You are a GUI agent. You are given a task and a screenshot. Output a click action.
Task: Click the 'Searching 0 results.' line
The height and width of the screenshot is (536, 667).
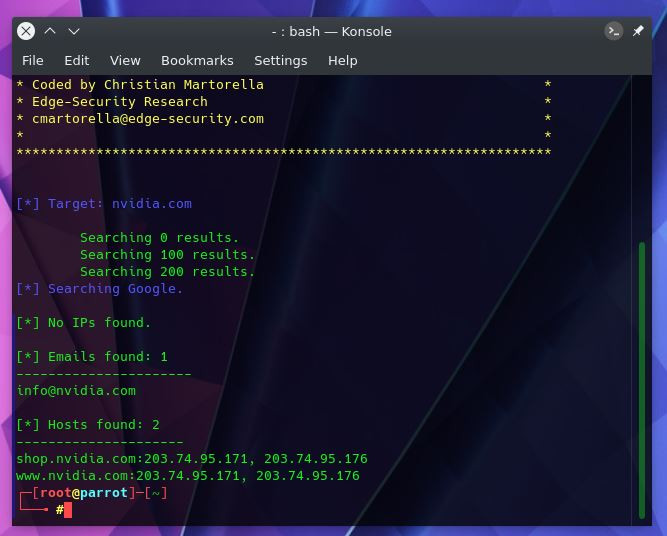[160, 238]
